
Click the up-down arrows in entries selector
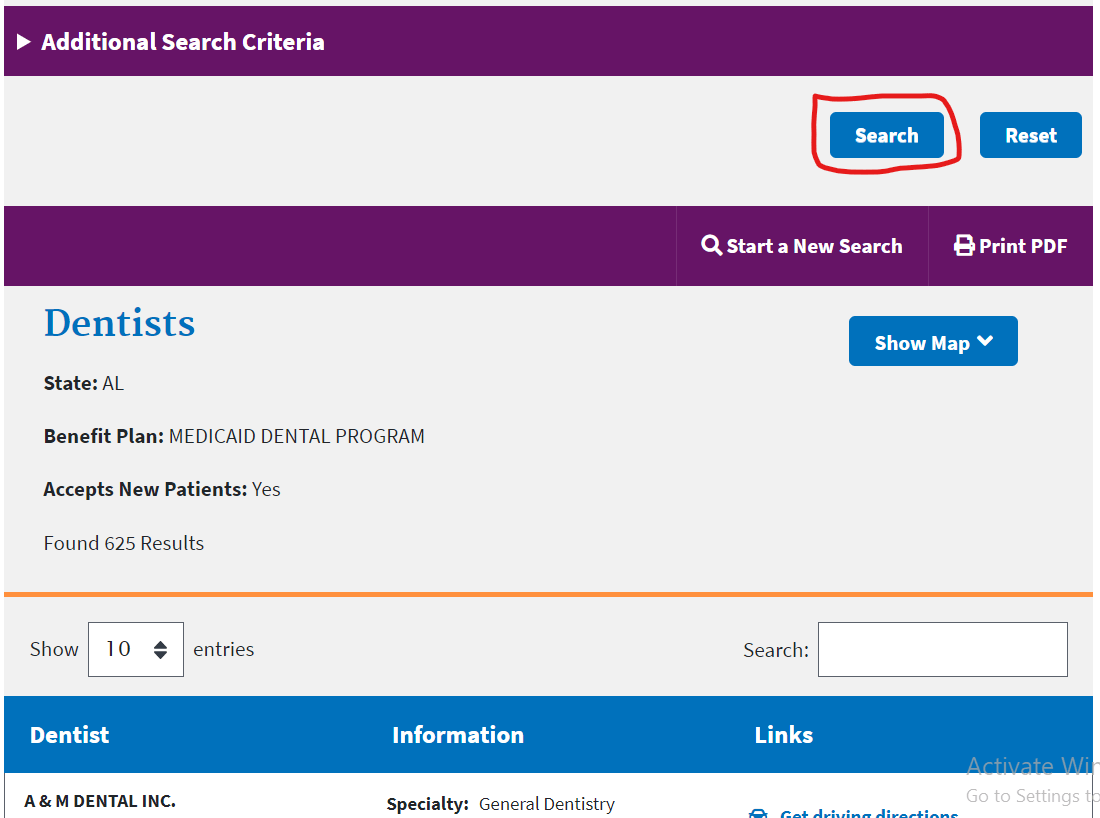point(160,650)
